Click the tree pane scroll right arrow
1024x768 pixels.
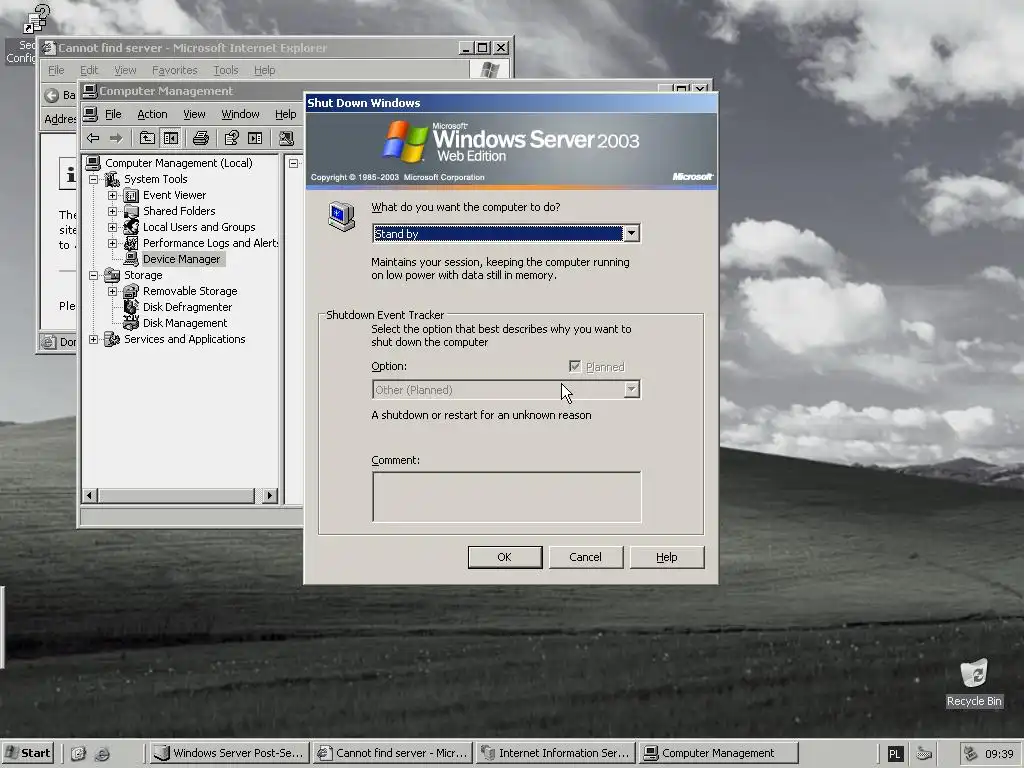click(x=270, y=496)
